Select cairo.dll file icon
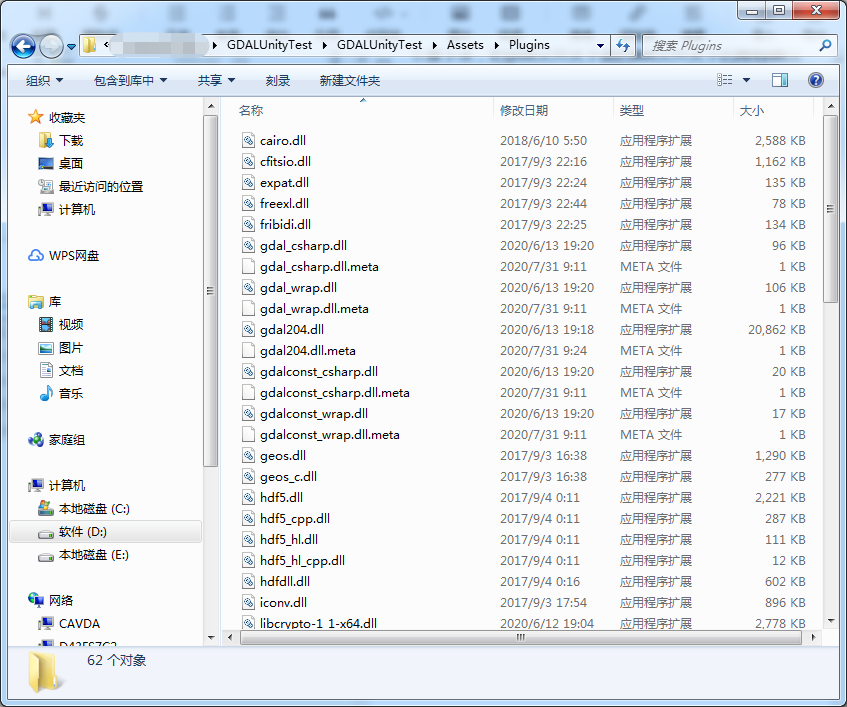This screenshot has width=847, height=707. (248, 140)
